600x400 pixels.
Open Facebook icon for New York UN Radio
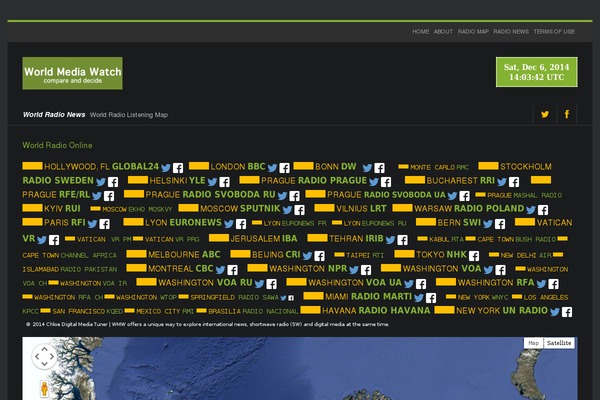pos(567,312)
